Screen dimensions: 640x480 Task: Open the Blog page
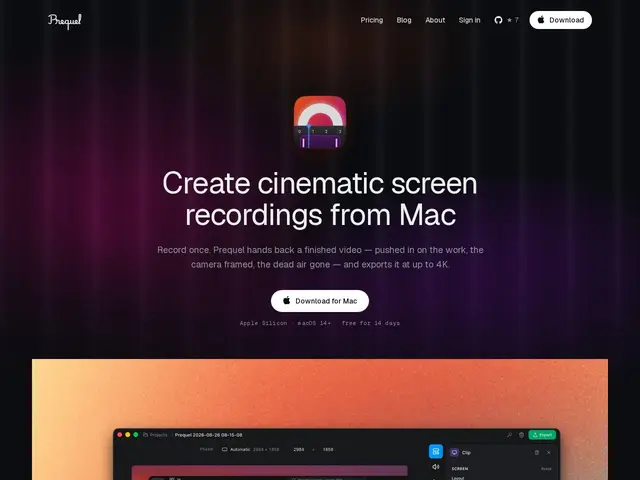pyautogui.click(x=404, y=20)
